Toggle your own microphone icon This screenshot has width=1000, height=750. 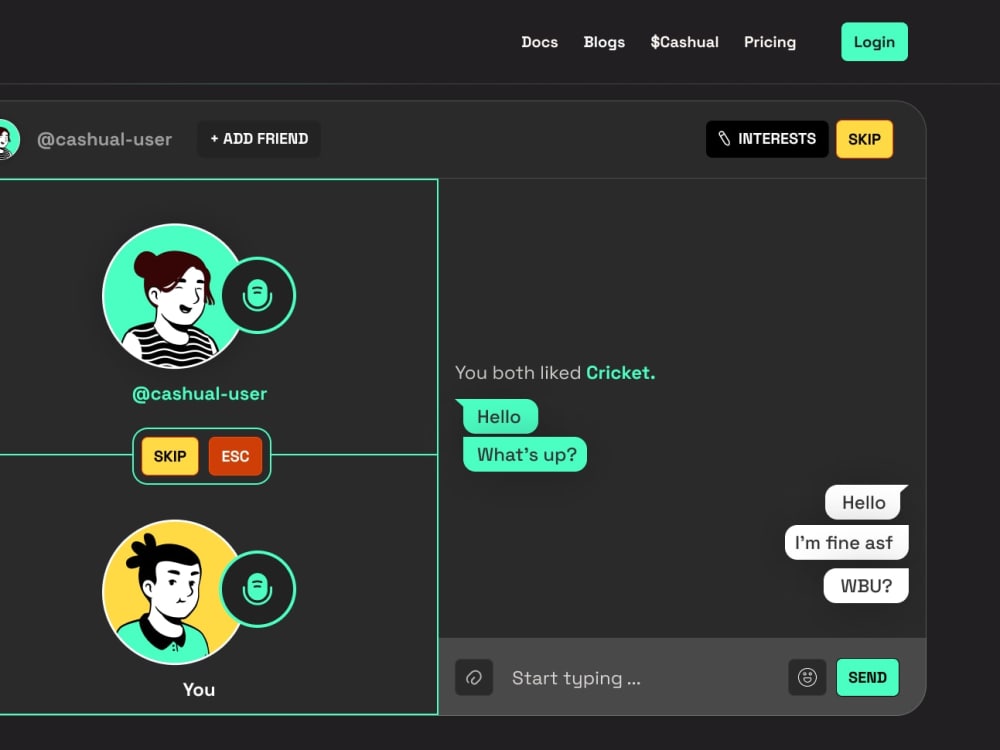258,589
